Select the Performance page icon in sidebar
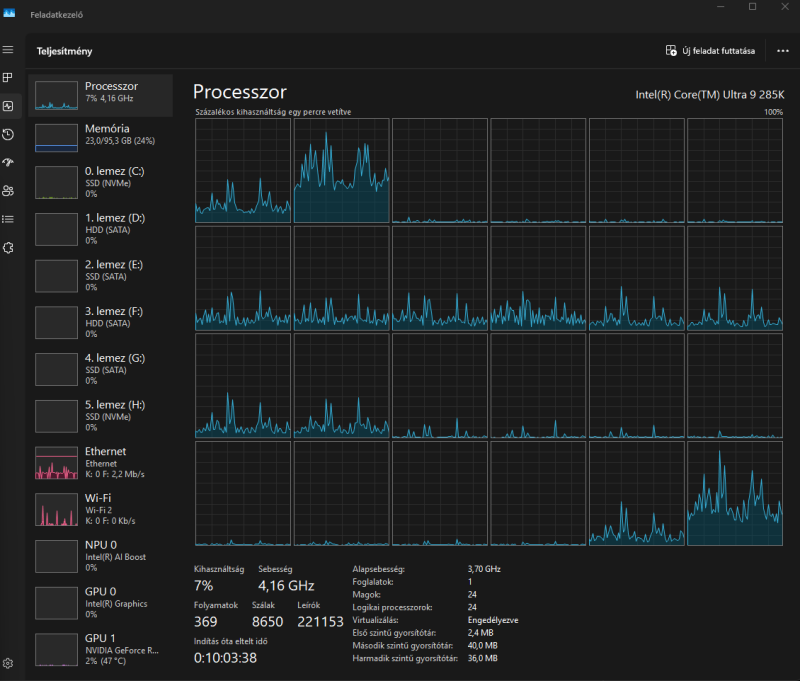This screenshot has height=681, width=800. click(8, 106)
